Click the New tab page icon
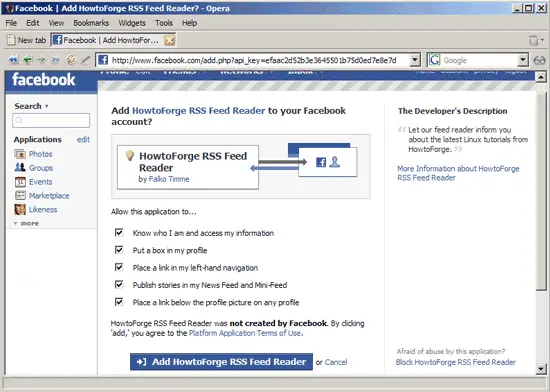Screen dimensions: 550x392 pos(11,40)
